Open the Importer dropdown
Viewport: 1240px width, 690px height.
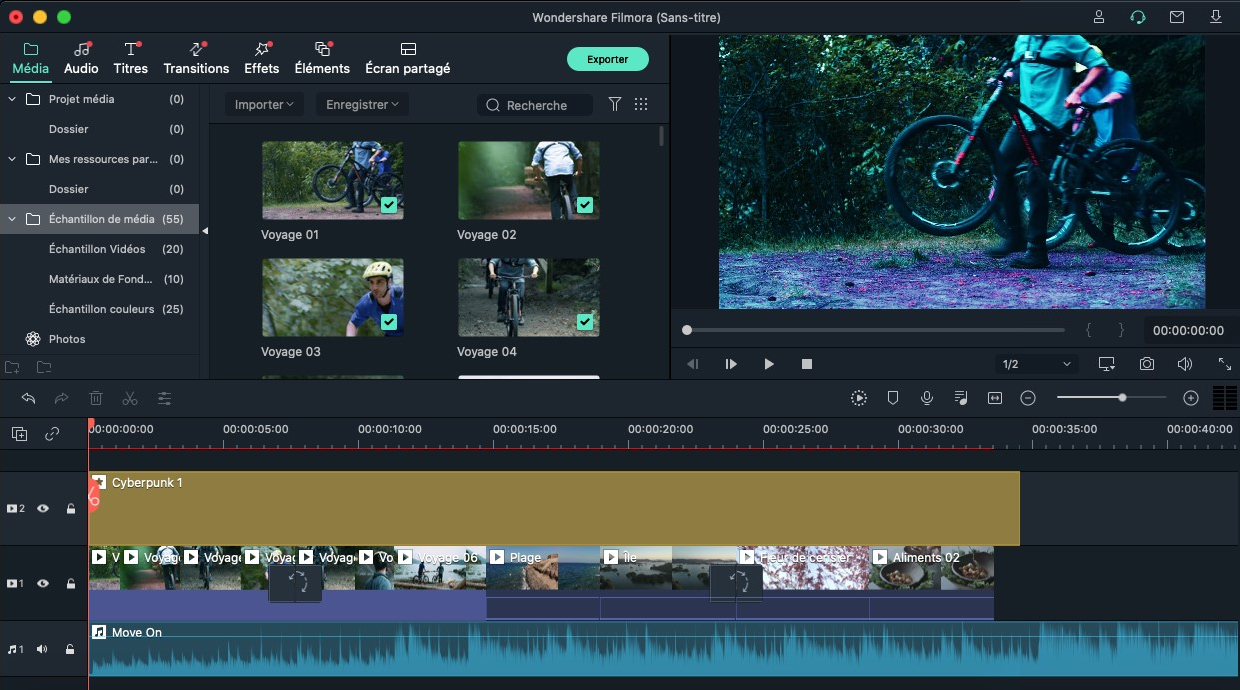coord(264,104)
